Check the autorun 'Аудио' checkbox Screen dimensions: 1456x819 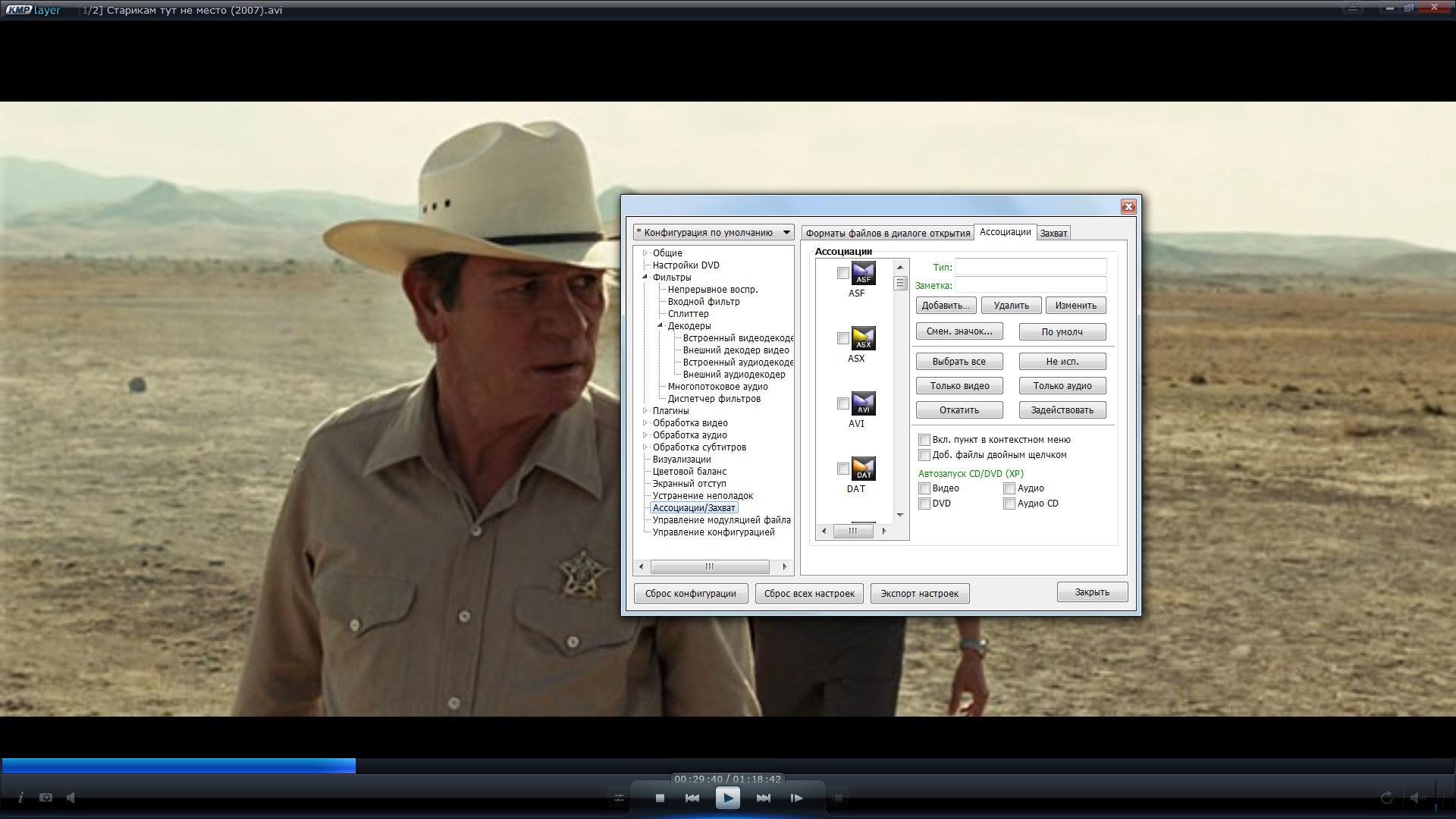pos(1009,488)
